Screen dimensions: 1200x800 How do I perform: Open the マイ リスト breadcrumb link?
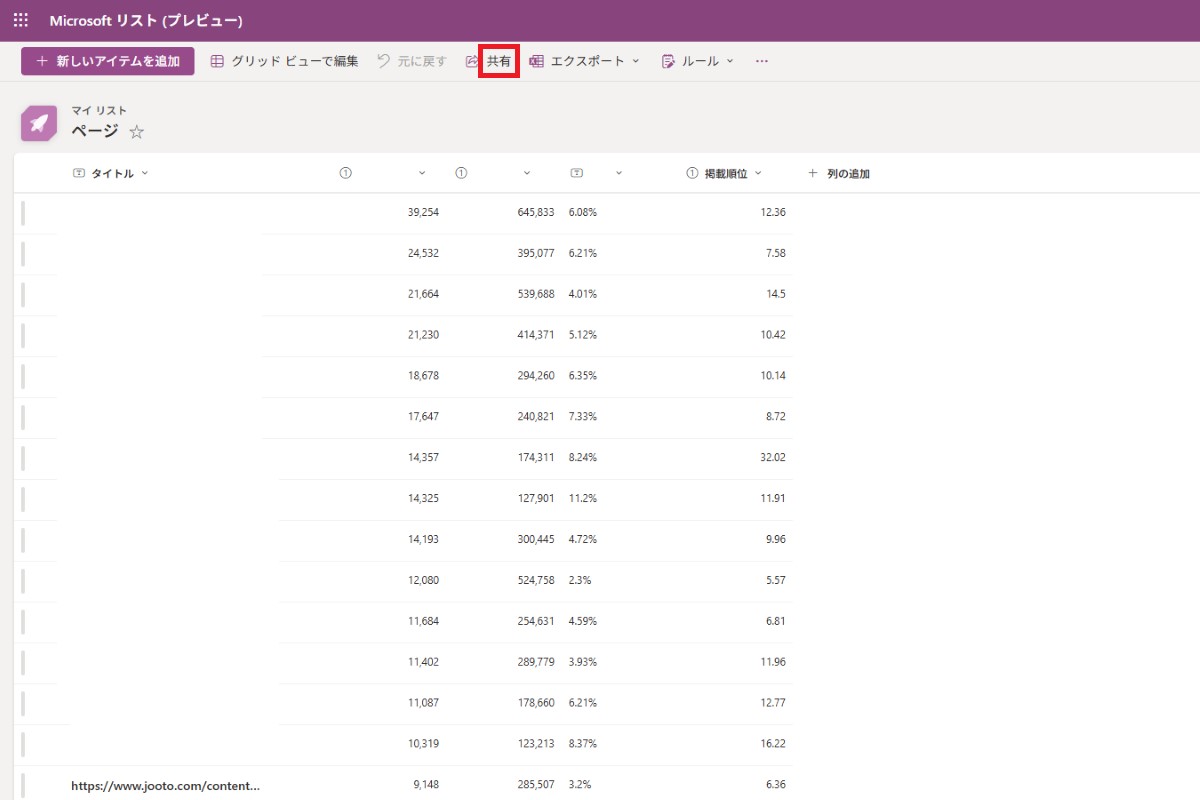pos(99,111)
